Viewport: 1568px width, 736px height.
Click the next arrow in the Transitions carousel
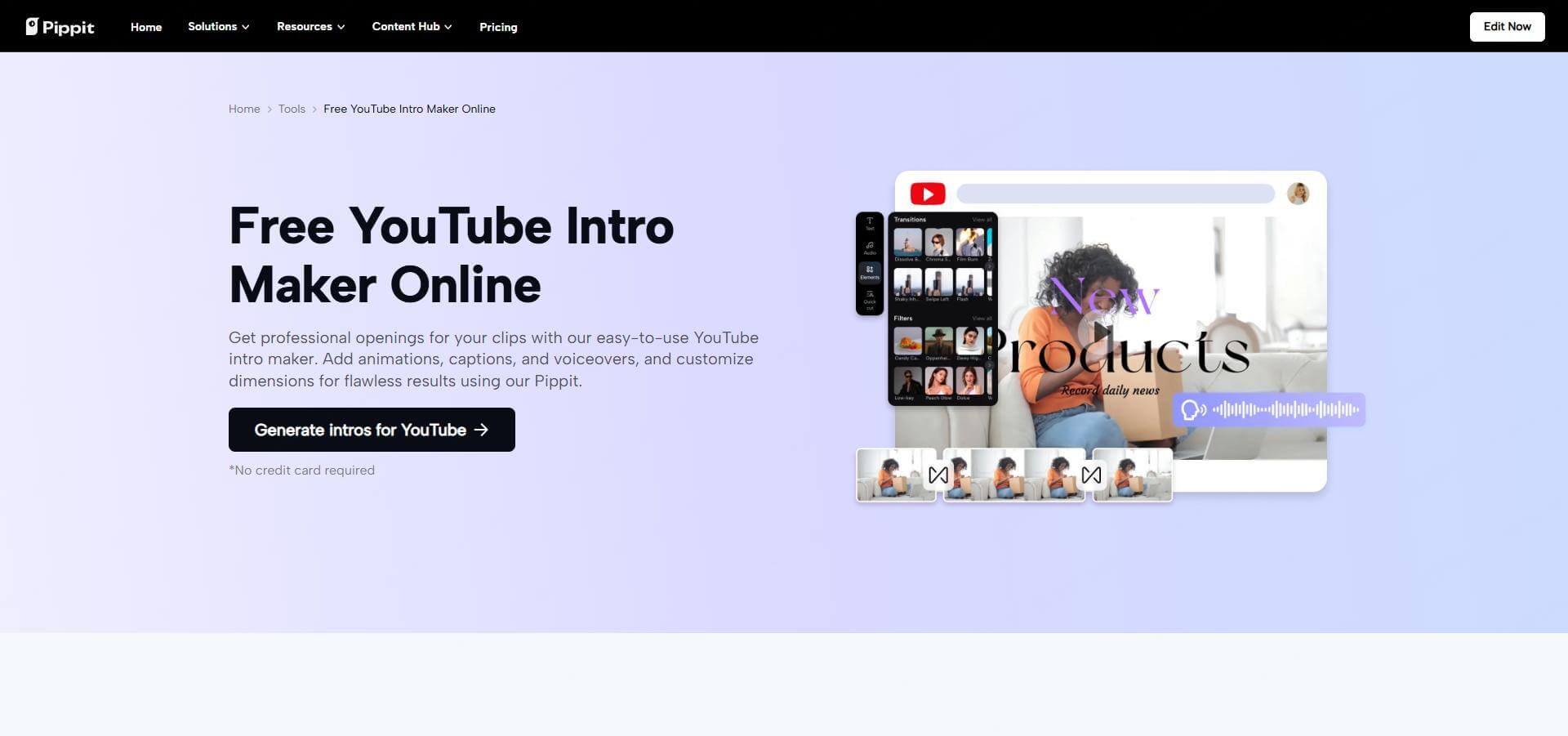990,265
